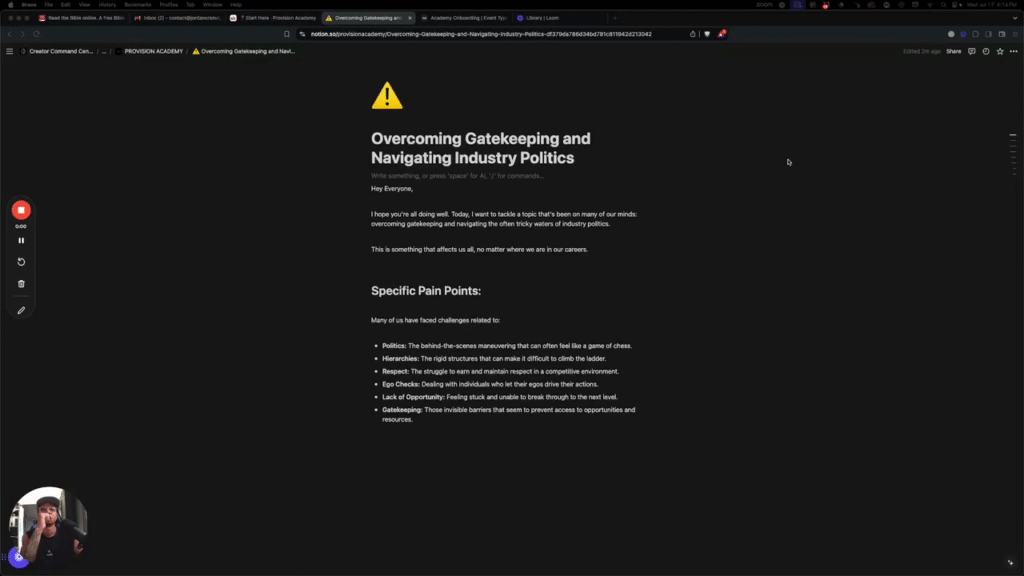Viewport: 1024px width, 576px height.
Task: Click the share icon in address bar
Action: tap(692, 34)
